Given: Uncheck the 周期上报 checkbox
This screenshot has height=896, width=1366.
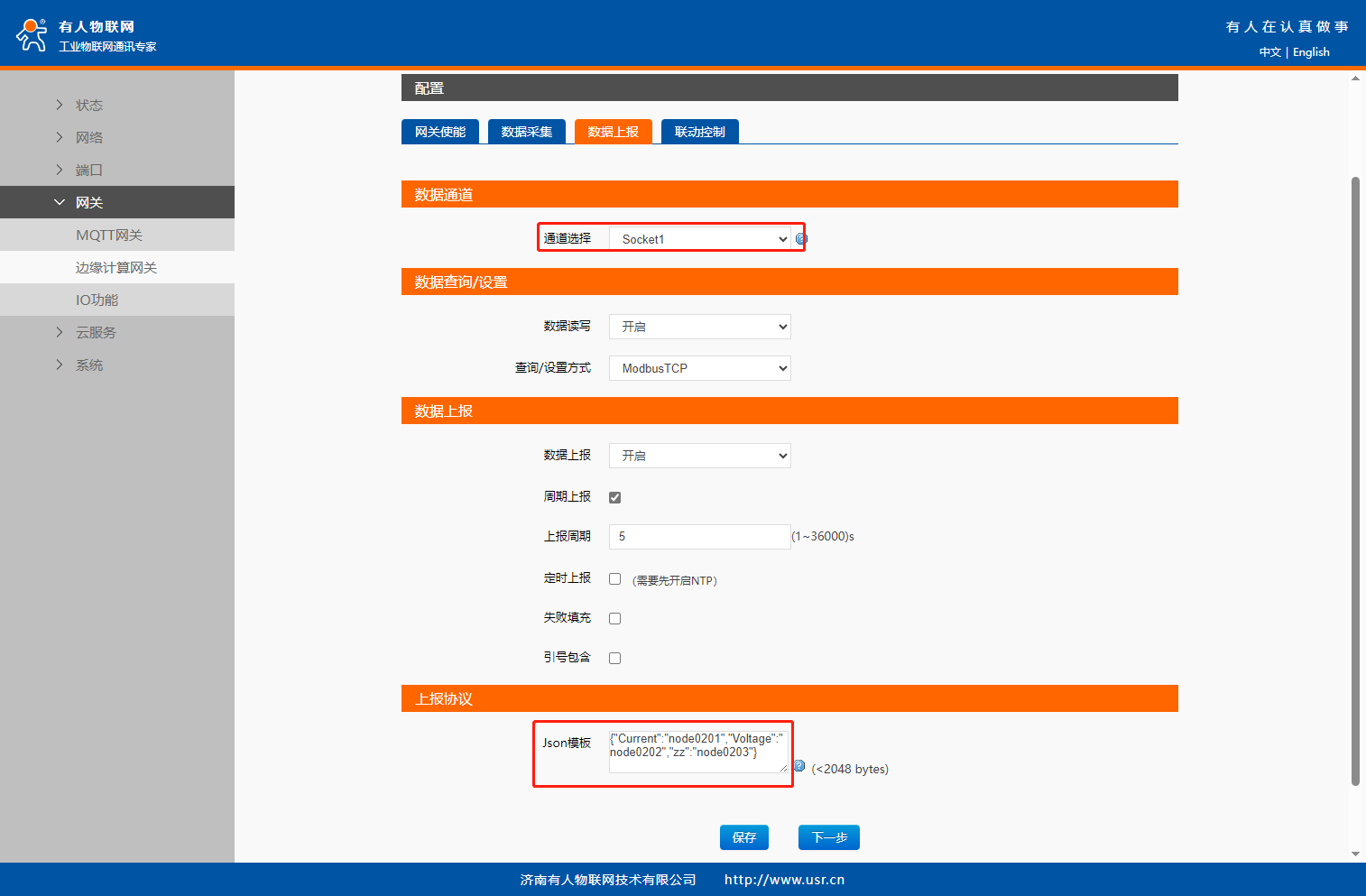Looking at the screenshot, I should (x=615, y=497).
